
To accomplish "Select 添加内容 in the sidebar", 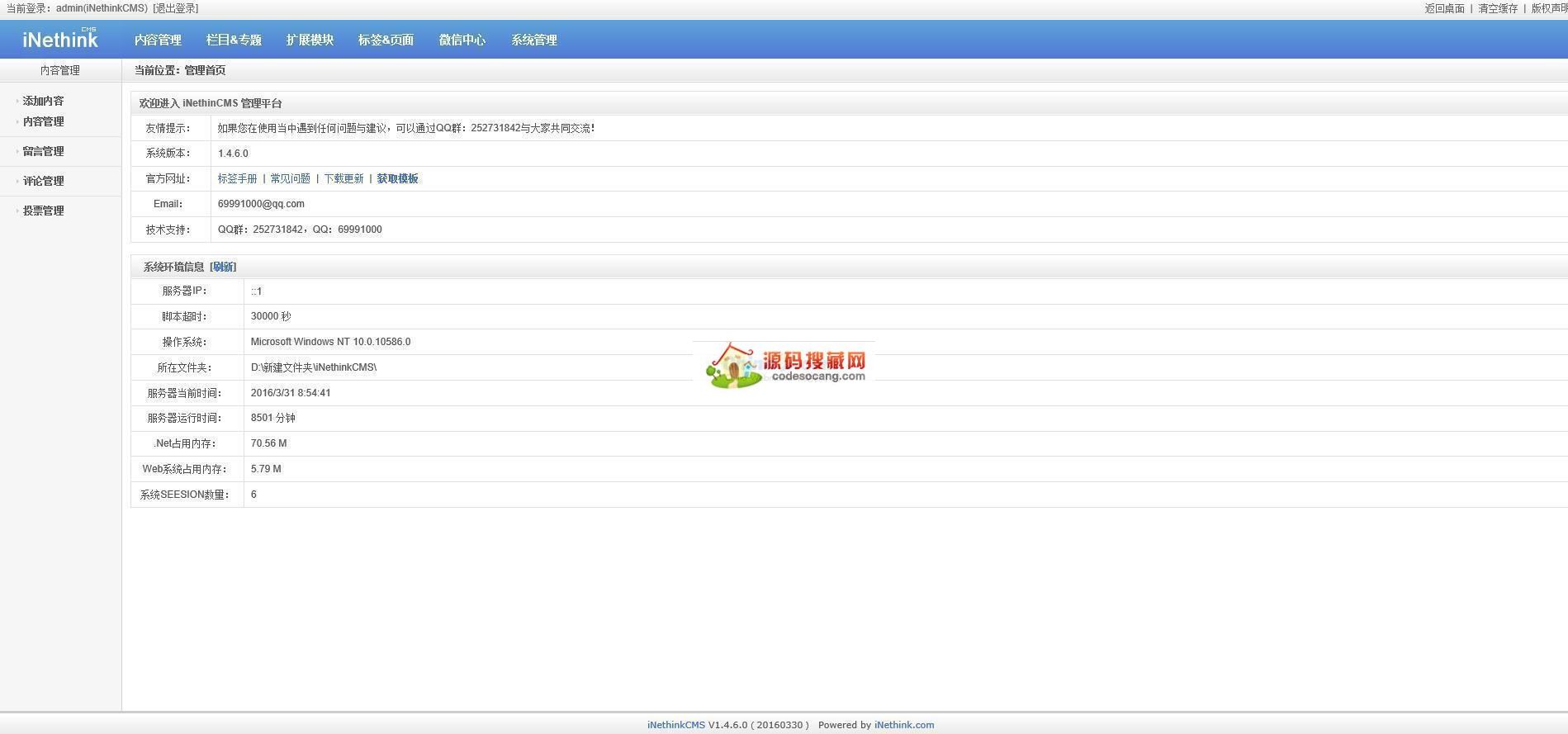I will click(x=43, y=101).
